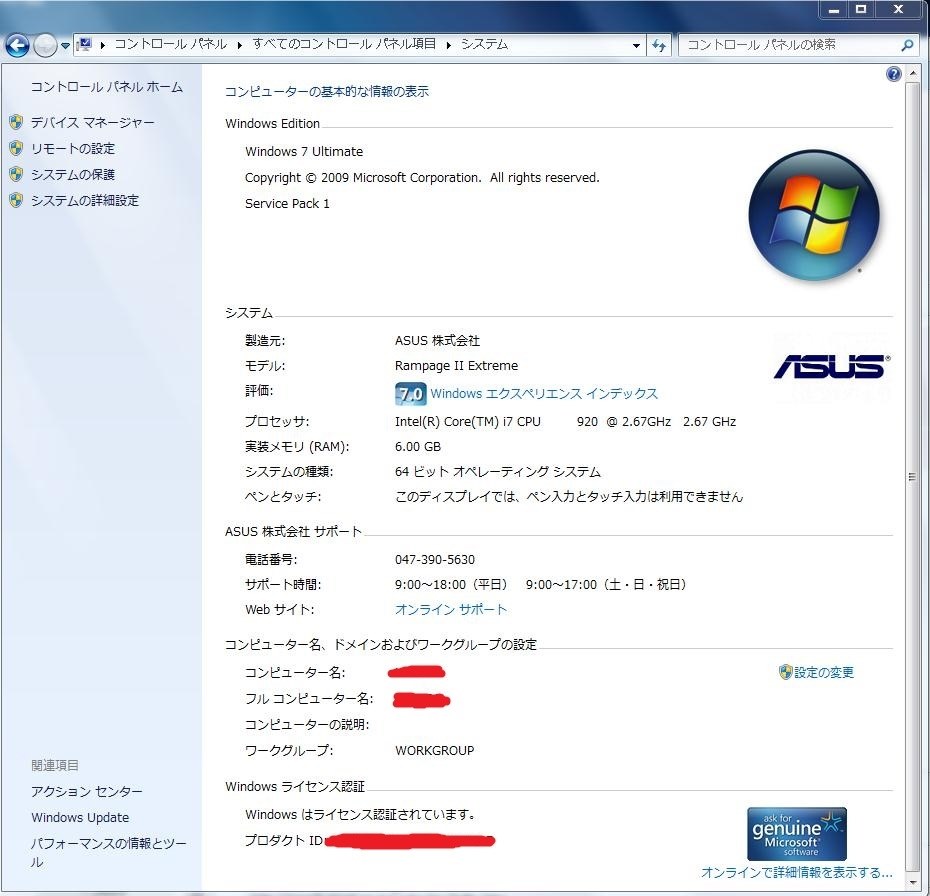Viewport: 930px width, 896px height.
Task: Click shield icon beside システムの詳細設定
Action: [17, 200]
